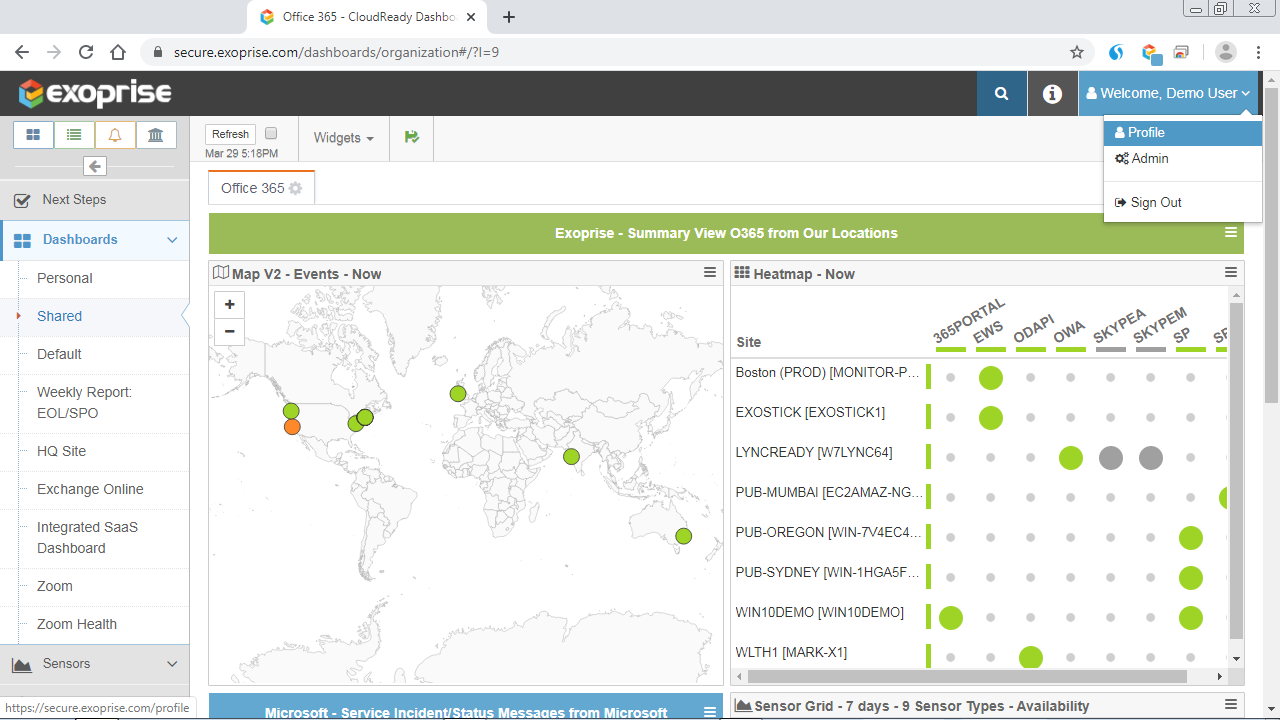
Task: Click the green map marker in India
Action: [x=571, y=457]
